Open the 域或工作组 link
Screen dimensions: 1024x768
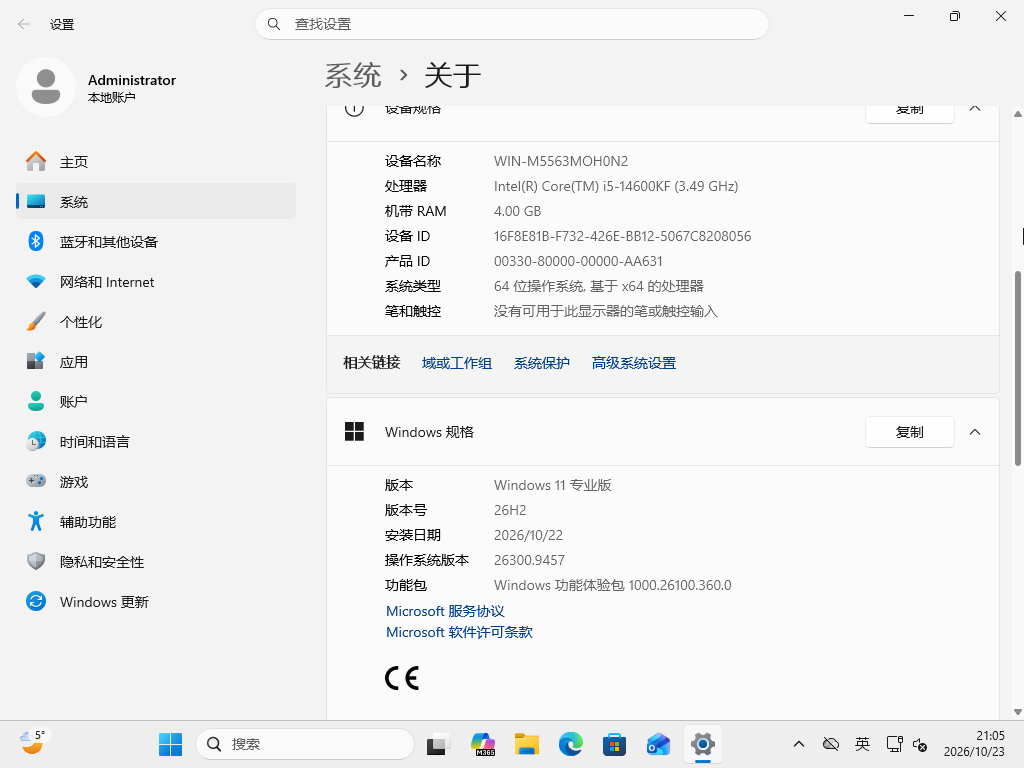point(456,363)
